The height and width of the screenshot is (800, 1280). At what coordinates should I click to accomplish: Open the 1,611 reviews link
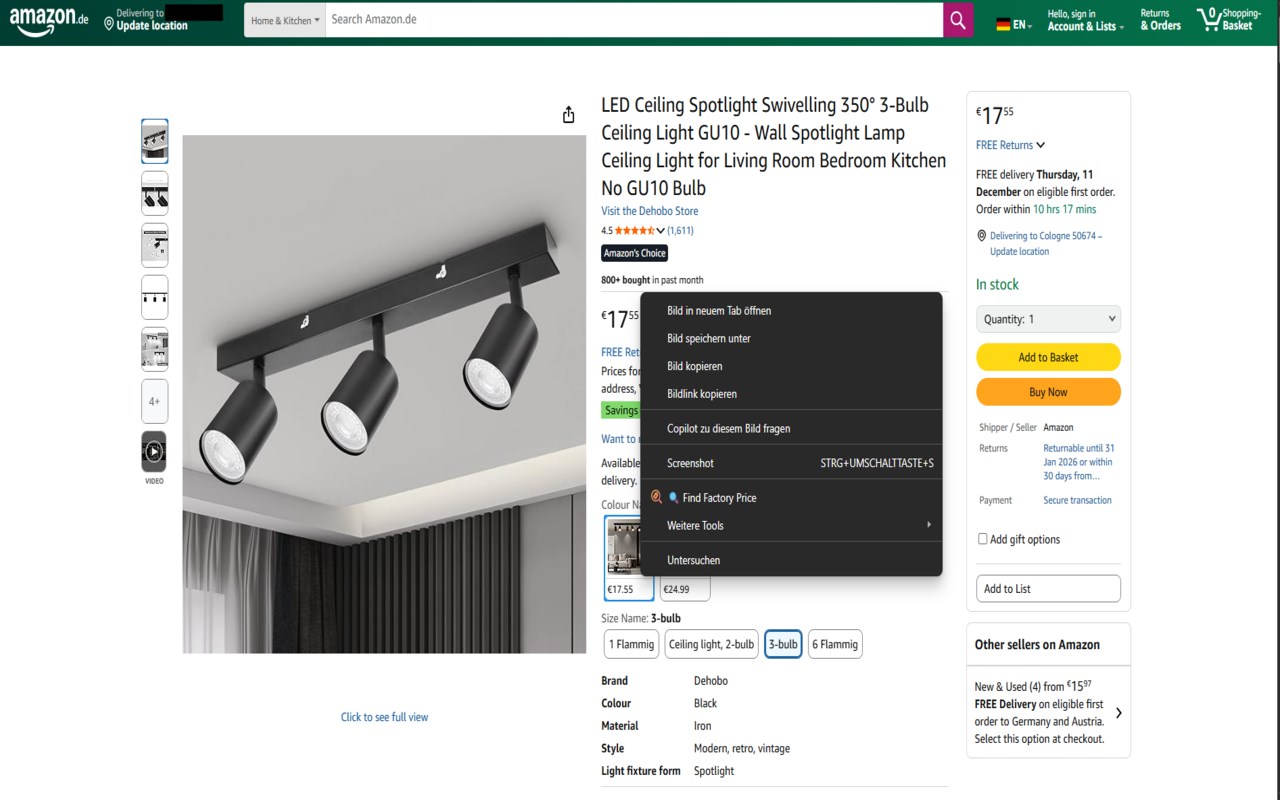681,231
